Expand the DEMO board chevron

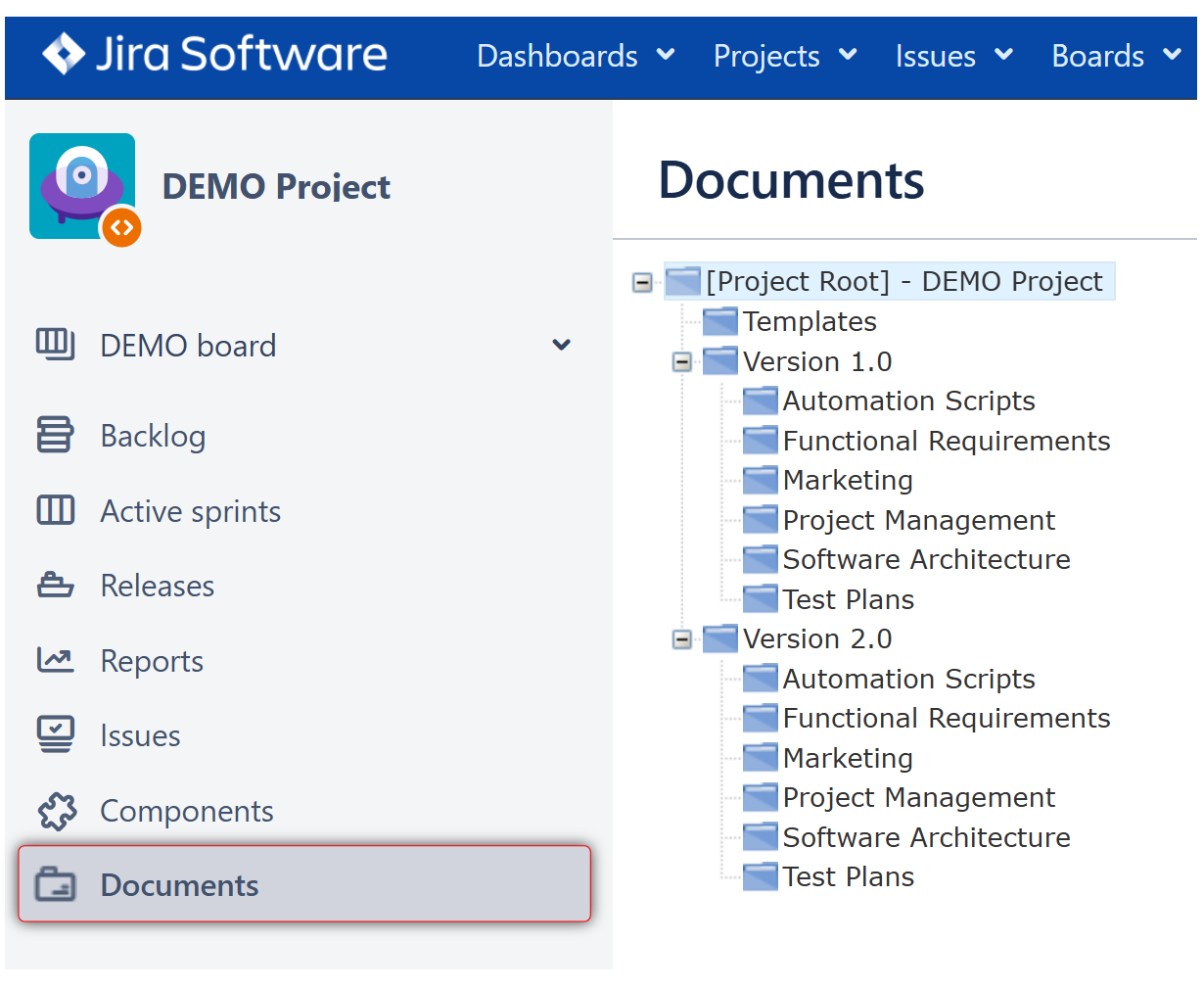[561, 345]
